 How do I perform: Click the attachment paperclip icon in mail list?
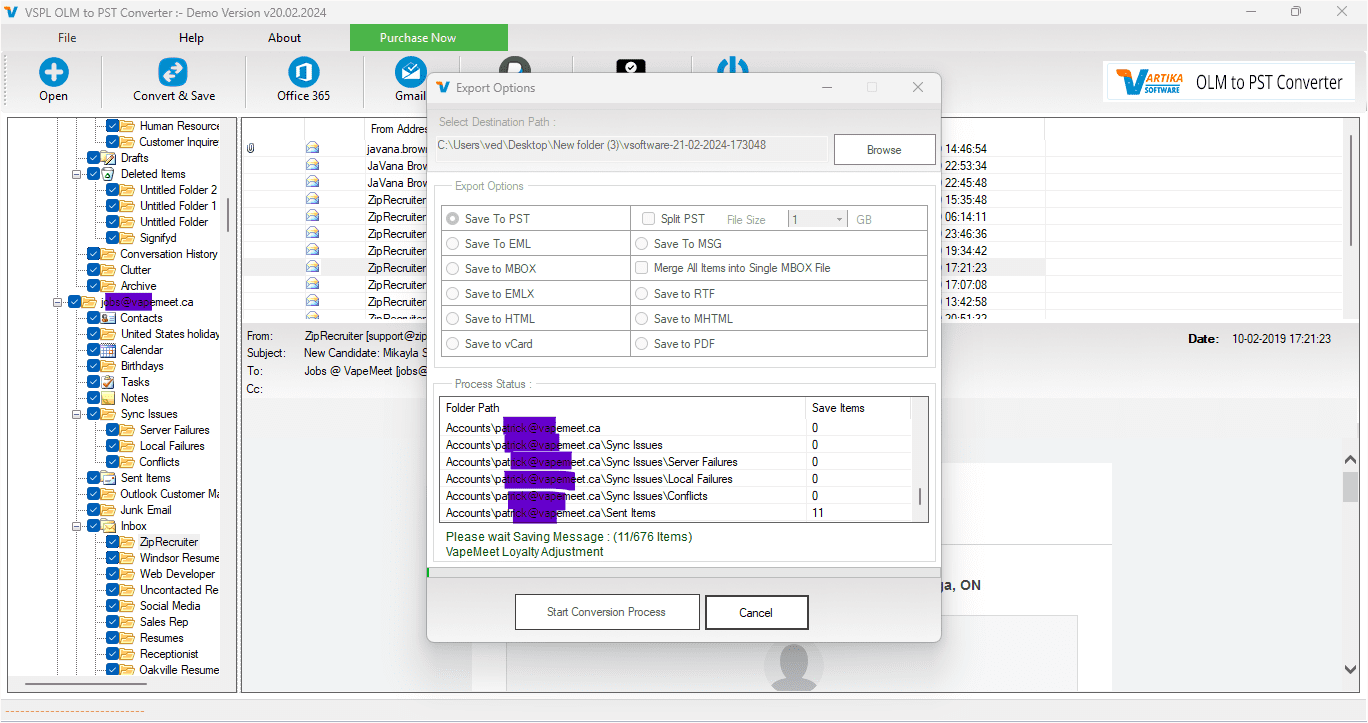coord(251,148)
